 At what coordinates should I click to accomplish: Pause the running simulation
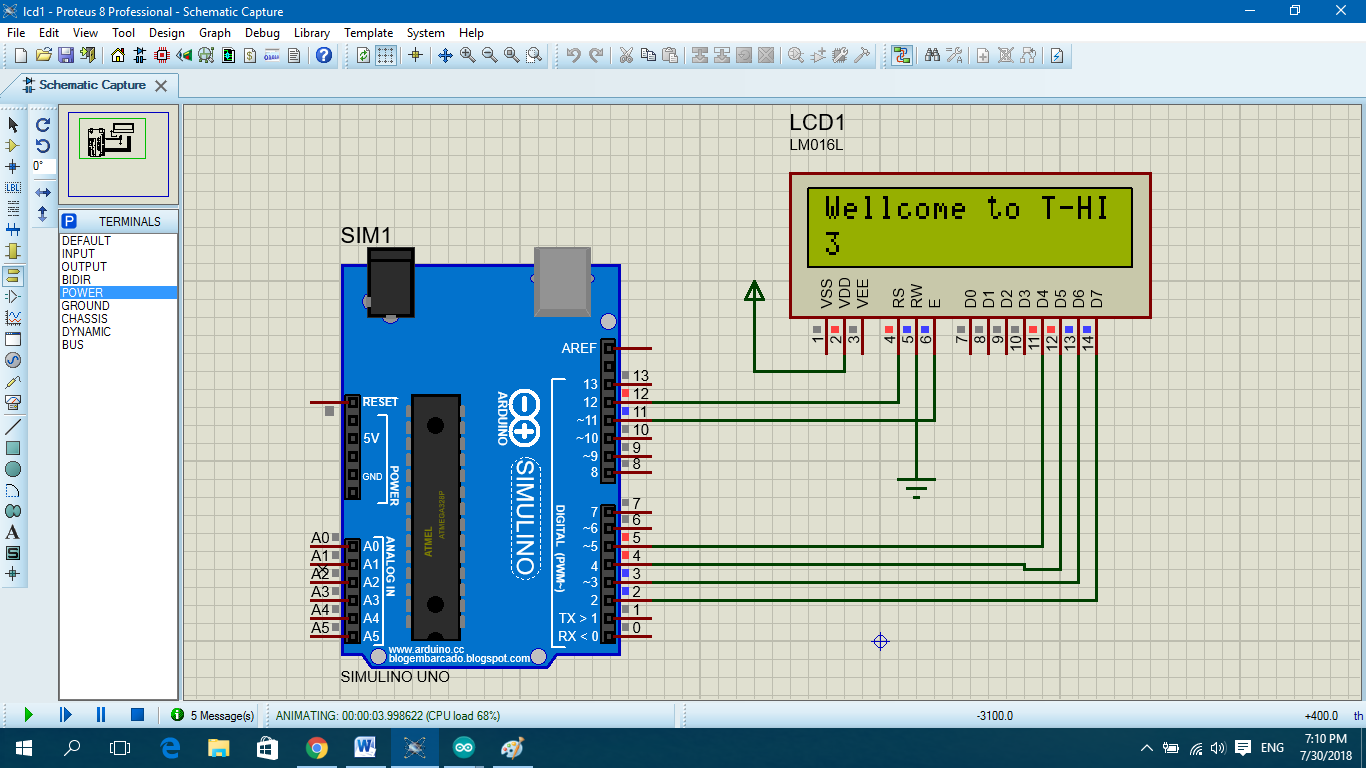100,714
